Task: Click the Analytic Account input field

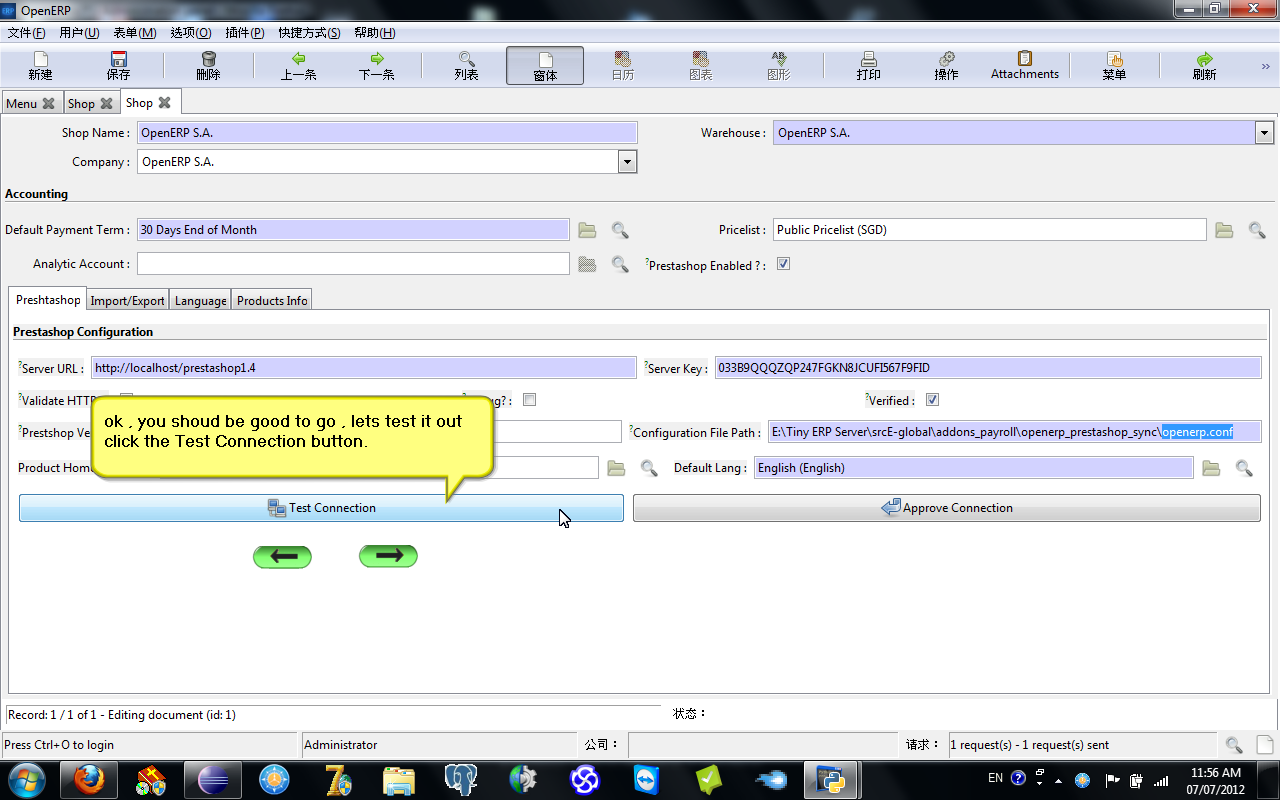Action: (x=353, y=264)
